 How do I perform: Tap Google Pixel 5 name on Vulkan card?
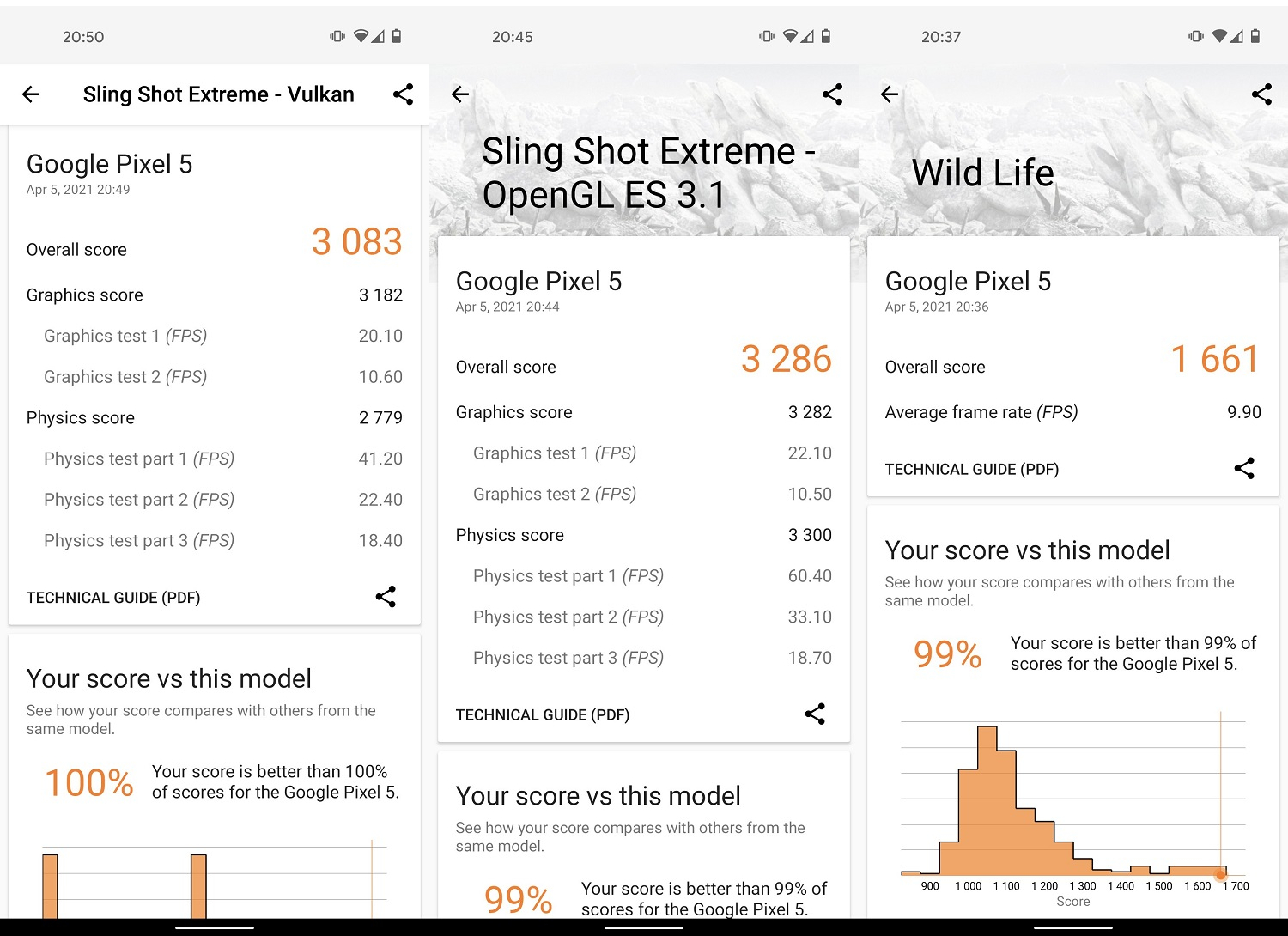[110, 164]
